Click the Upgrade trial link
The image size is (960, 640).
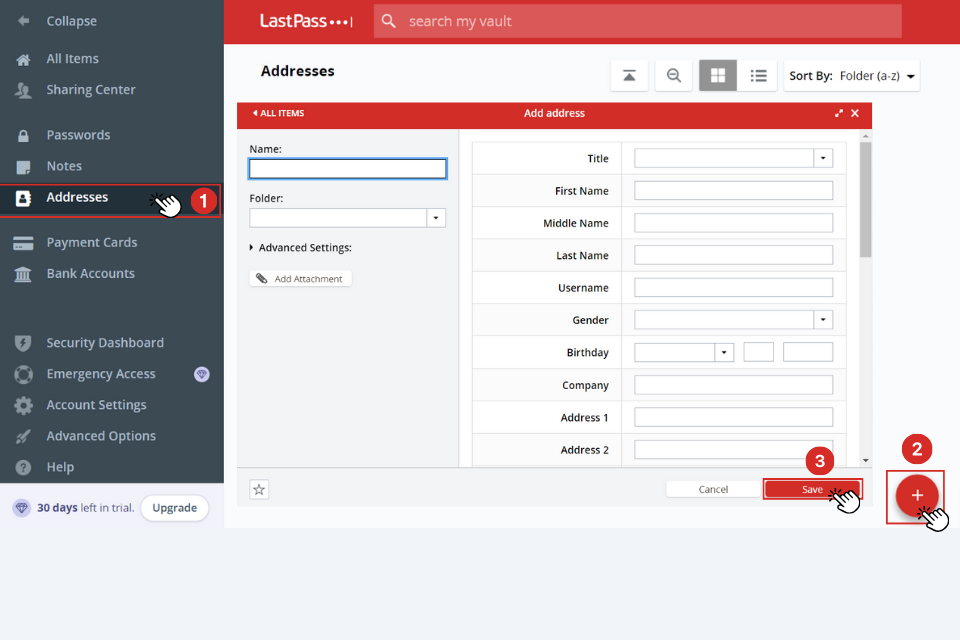click(174, 508)
